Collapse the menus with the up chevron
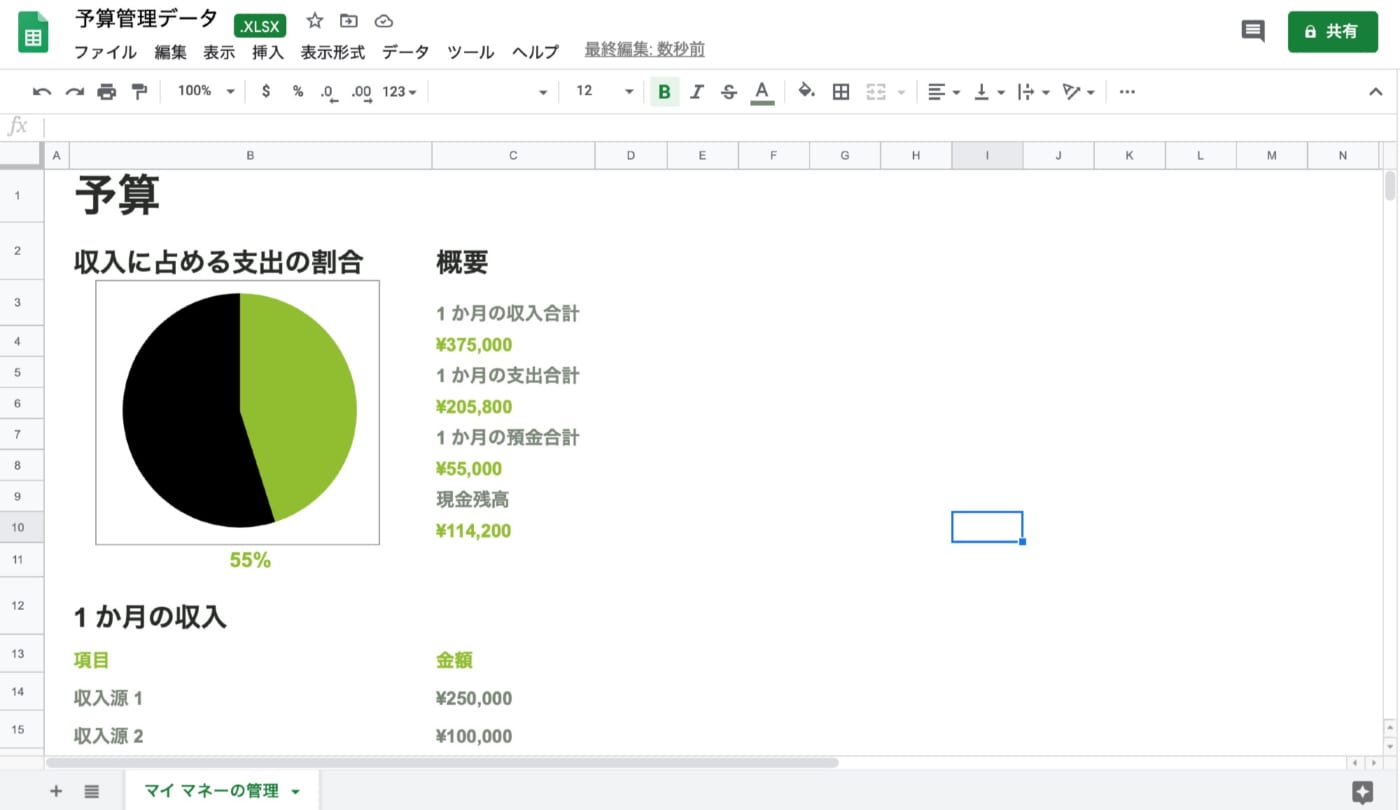The image size is (1400, 810). (1375, 92)
